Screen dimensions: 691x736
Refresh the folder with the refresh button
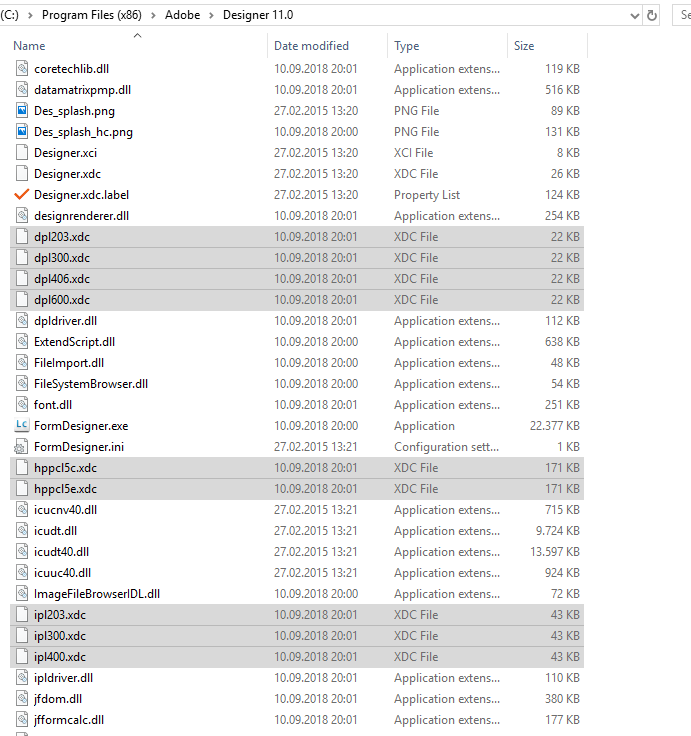pyautogui.click(x=652, y=15)
